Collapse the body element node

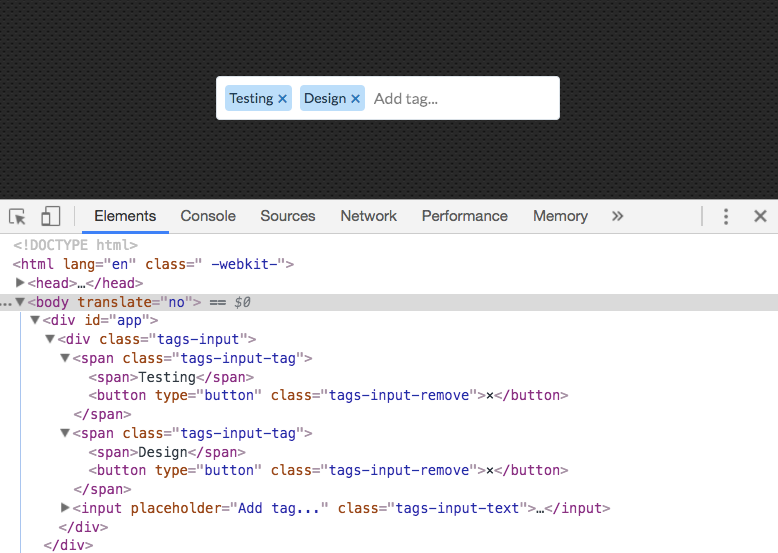click(x=20, y=302)
